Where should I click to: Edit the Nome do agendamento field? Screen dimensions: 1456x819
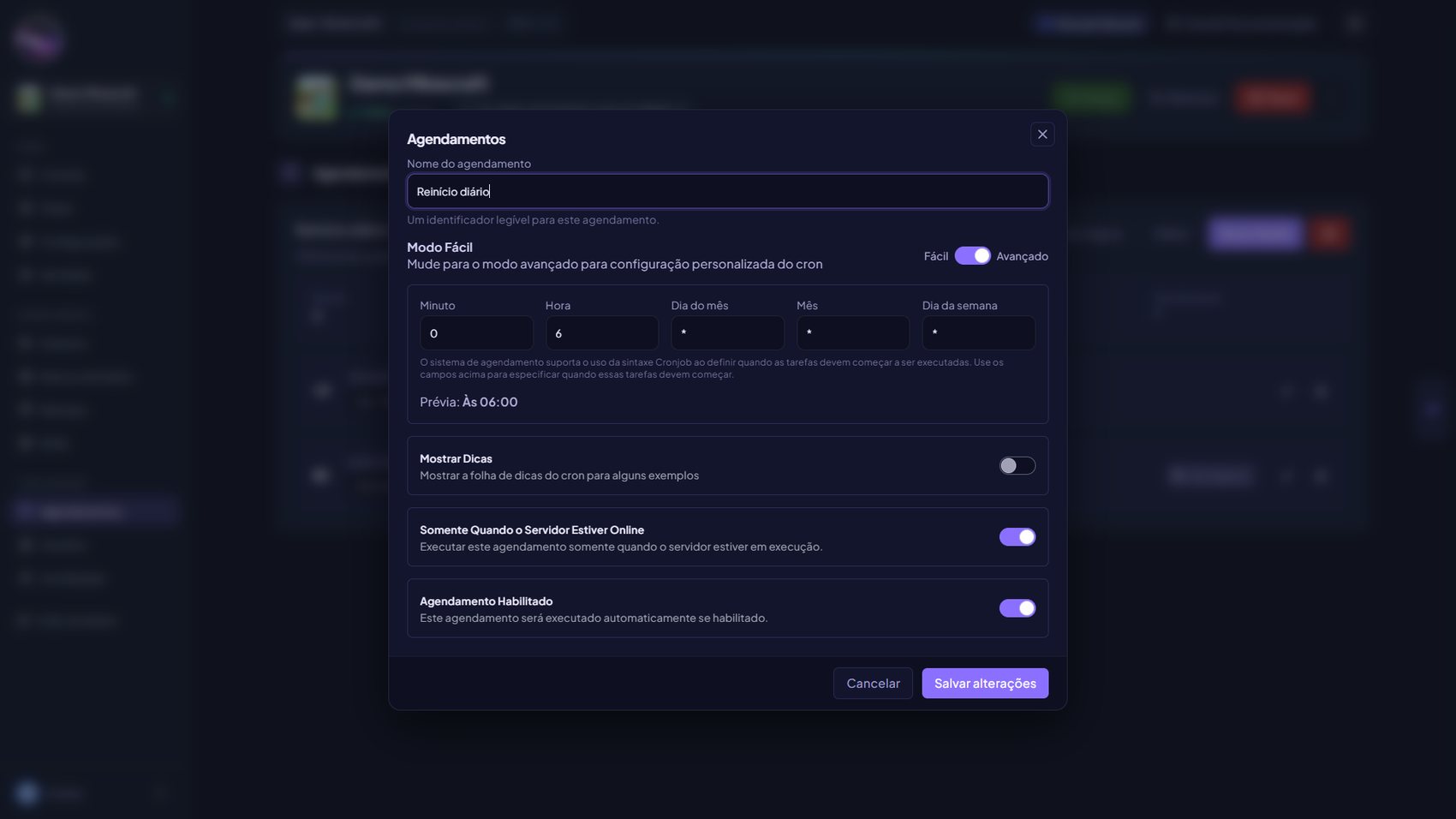[x=727, y=191]
